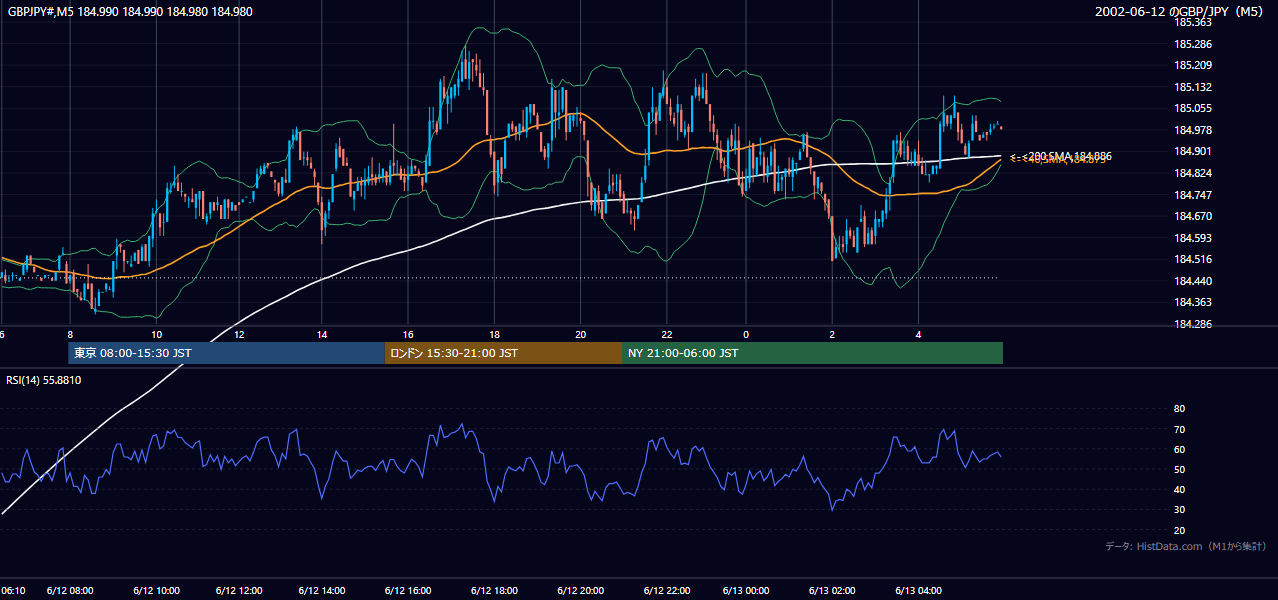
Task: Click hour marker 8 under the price chart
Action: pyautogui.click(x=70, y=334)
